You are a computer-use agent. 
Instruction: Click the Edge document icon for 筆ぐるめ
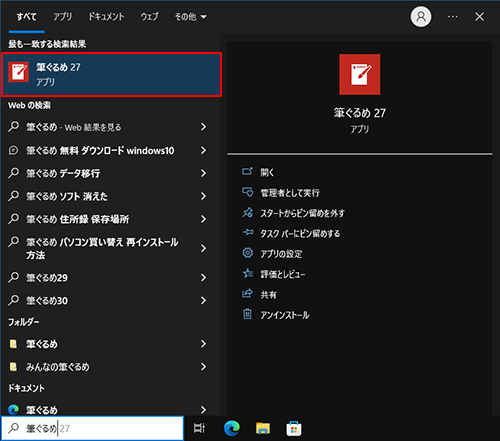click(13, 410)
